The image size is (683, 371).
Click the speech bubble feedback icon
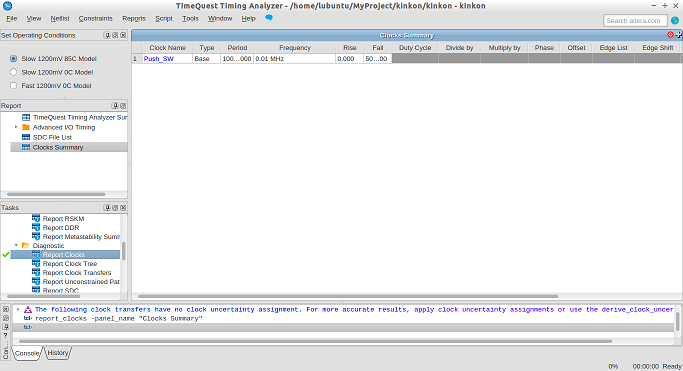[269, 18]
